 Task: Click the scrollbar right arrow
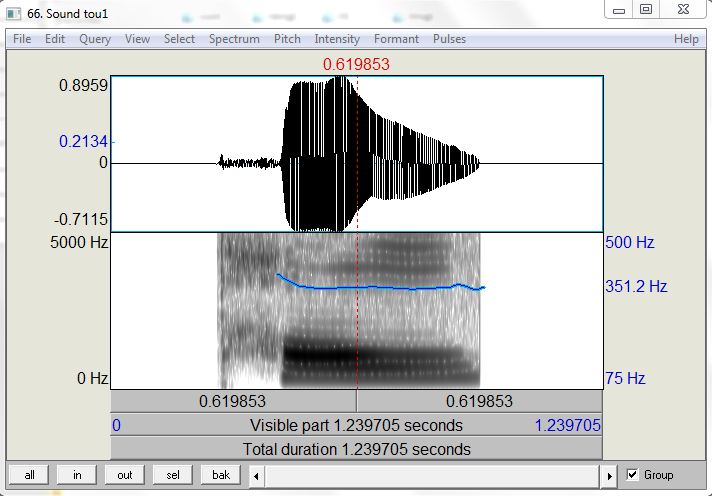point(609,476)
